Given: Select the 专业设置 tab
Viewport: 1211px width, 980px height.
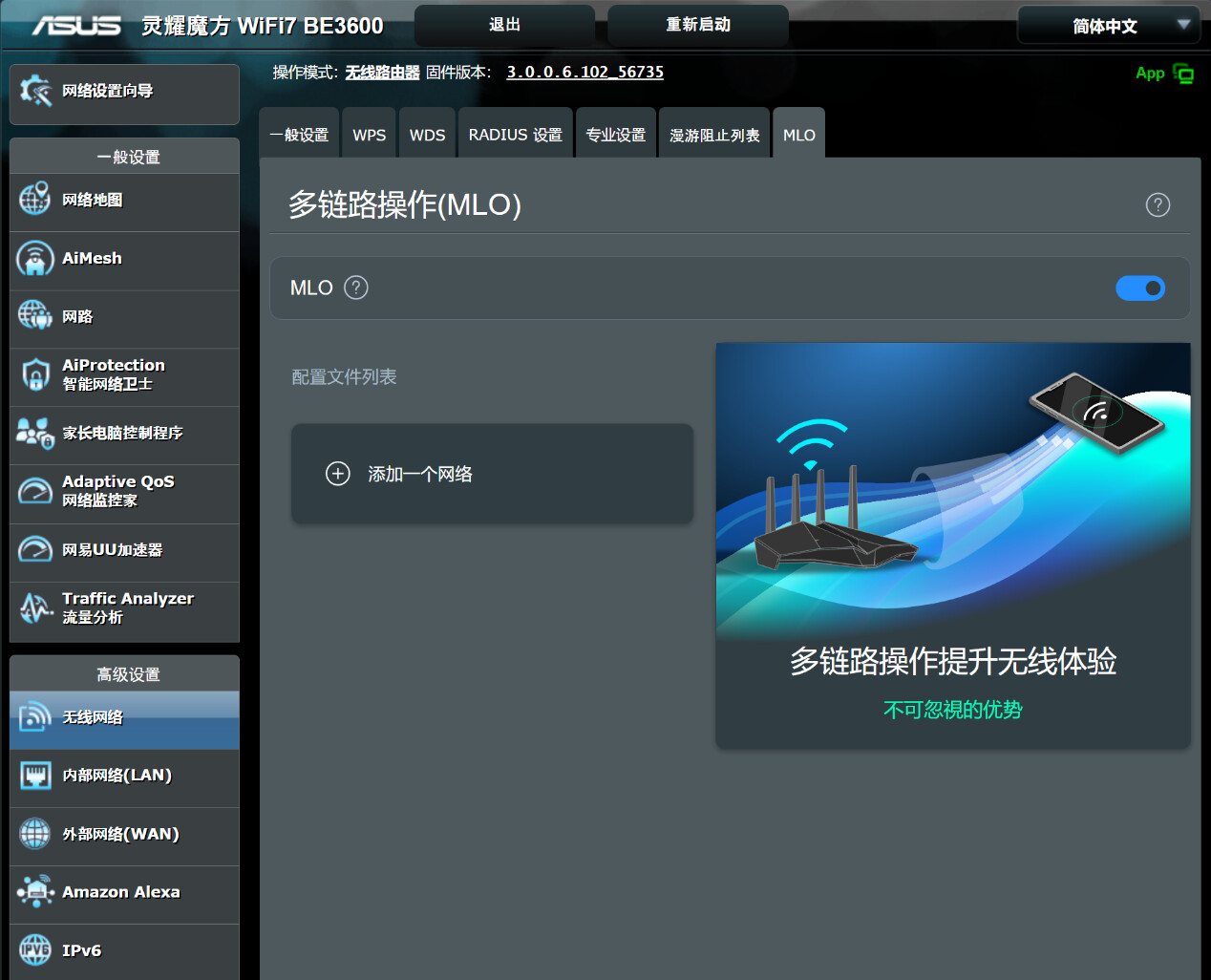Looking at the screenshot, I should (x=615, y=135).
